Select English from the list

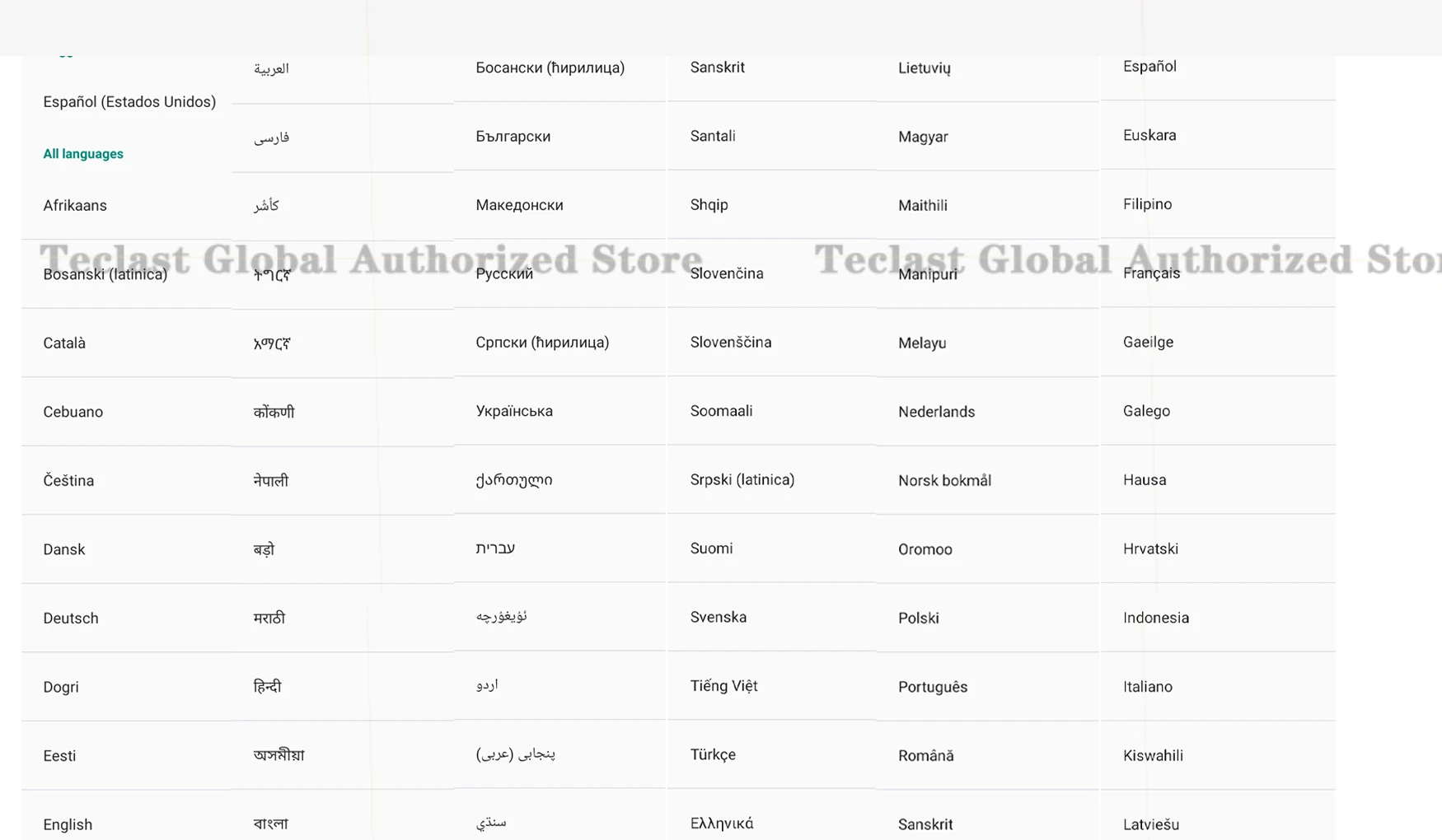68,824
